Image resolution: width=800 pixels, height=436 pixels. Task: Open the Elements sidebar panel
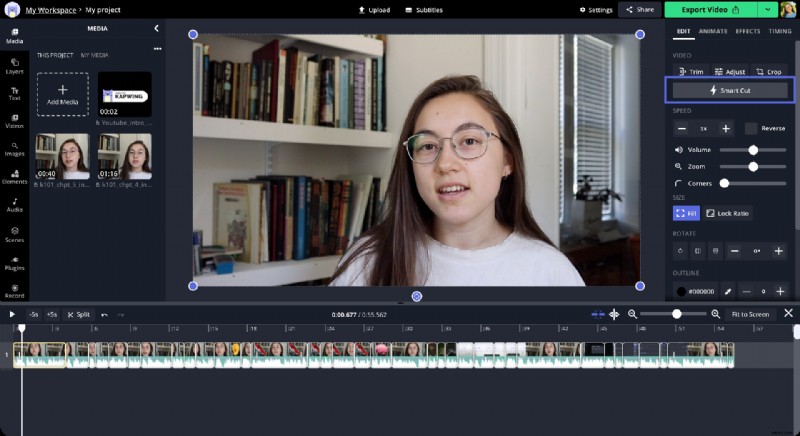pos(14,177)
